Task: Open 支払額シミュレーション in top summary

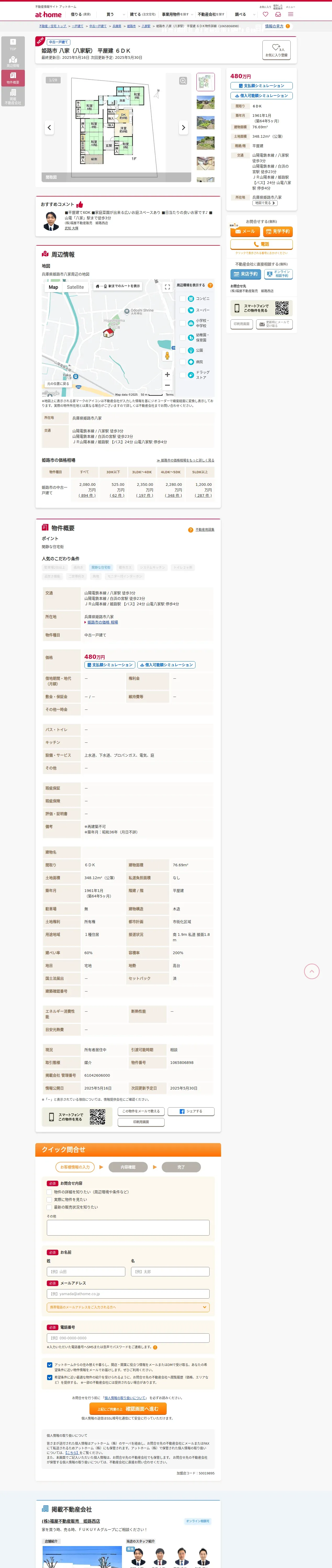Action: pyautogui.click(x=261, y=86)
